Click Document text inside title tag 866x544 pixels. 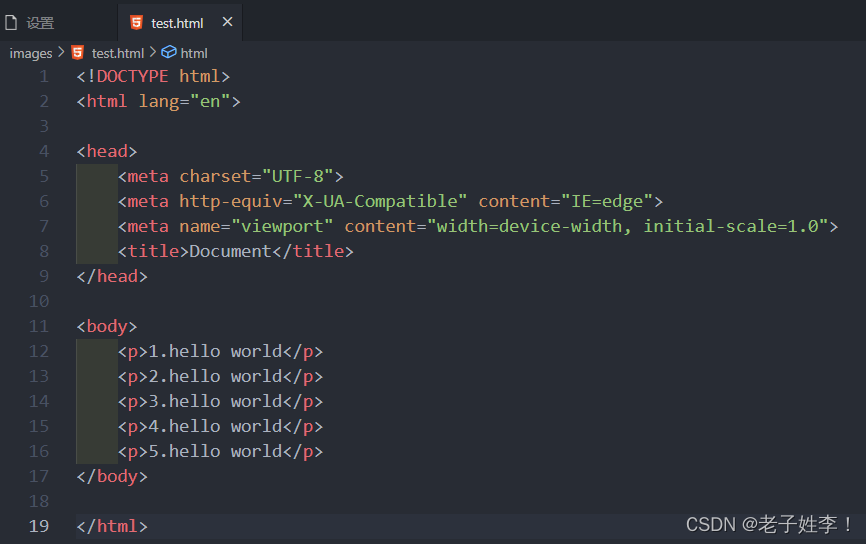(230, 251)
